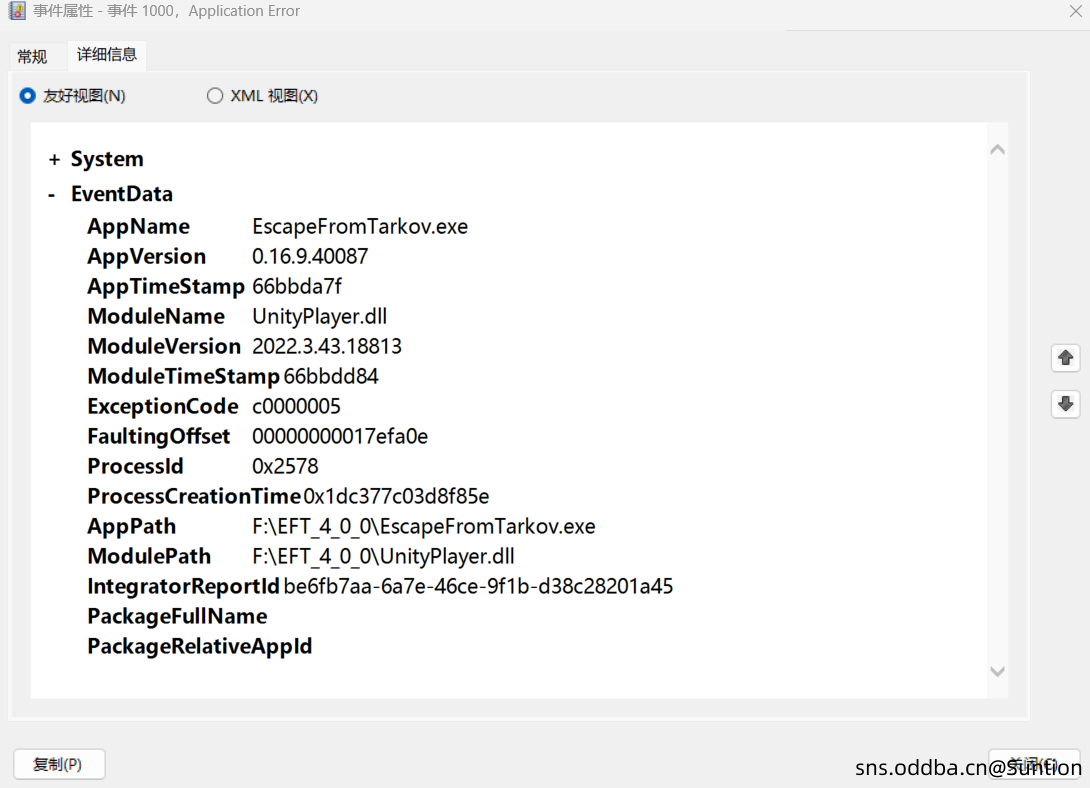Click the EscapeFromTarkov.exe AppName value
Screen dimensions: 1090x788
pyautogui.click(x=360, y=226)
